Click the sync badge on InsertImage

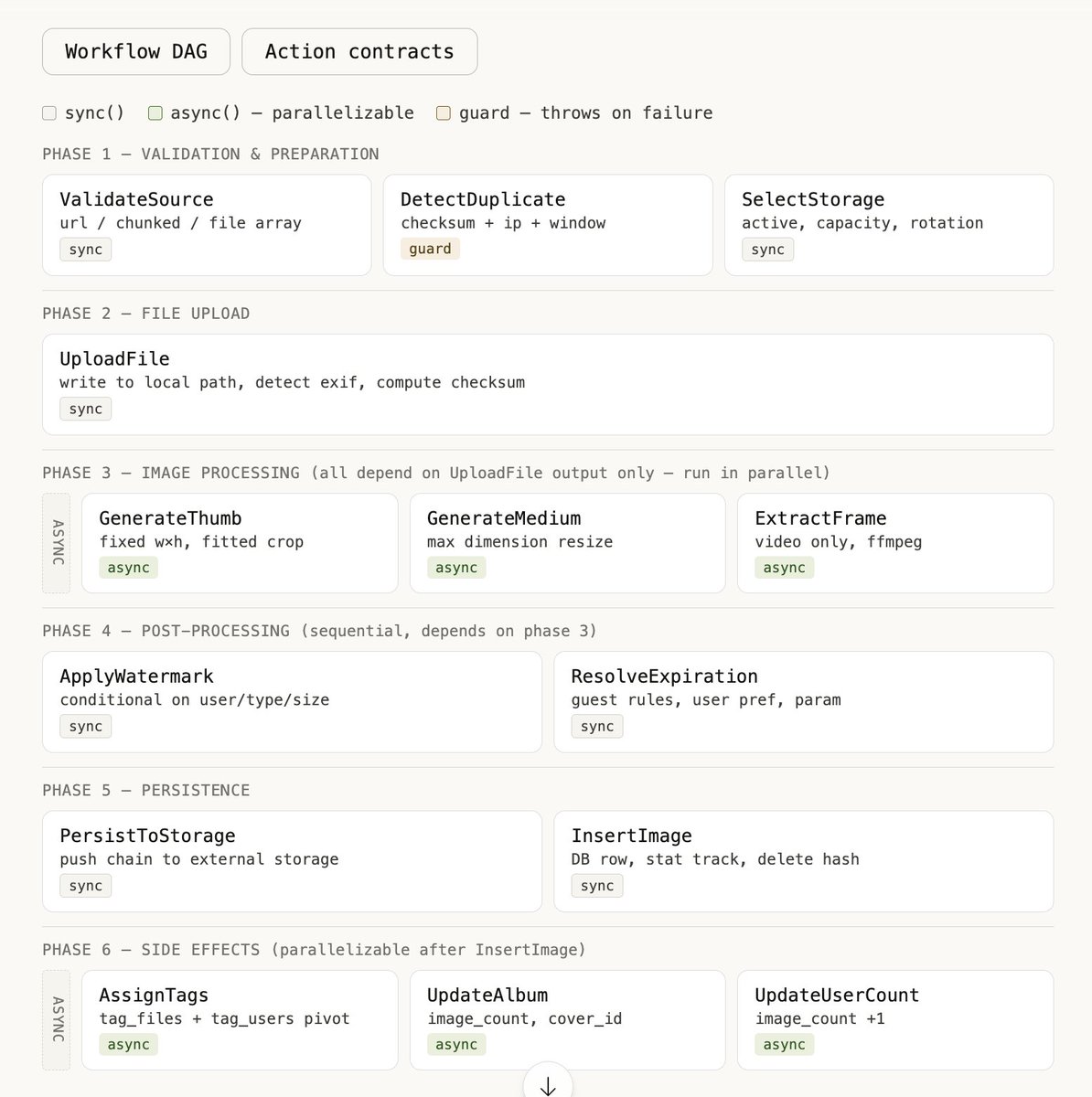(597, 886)
